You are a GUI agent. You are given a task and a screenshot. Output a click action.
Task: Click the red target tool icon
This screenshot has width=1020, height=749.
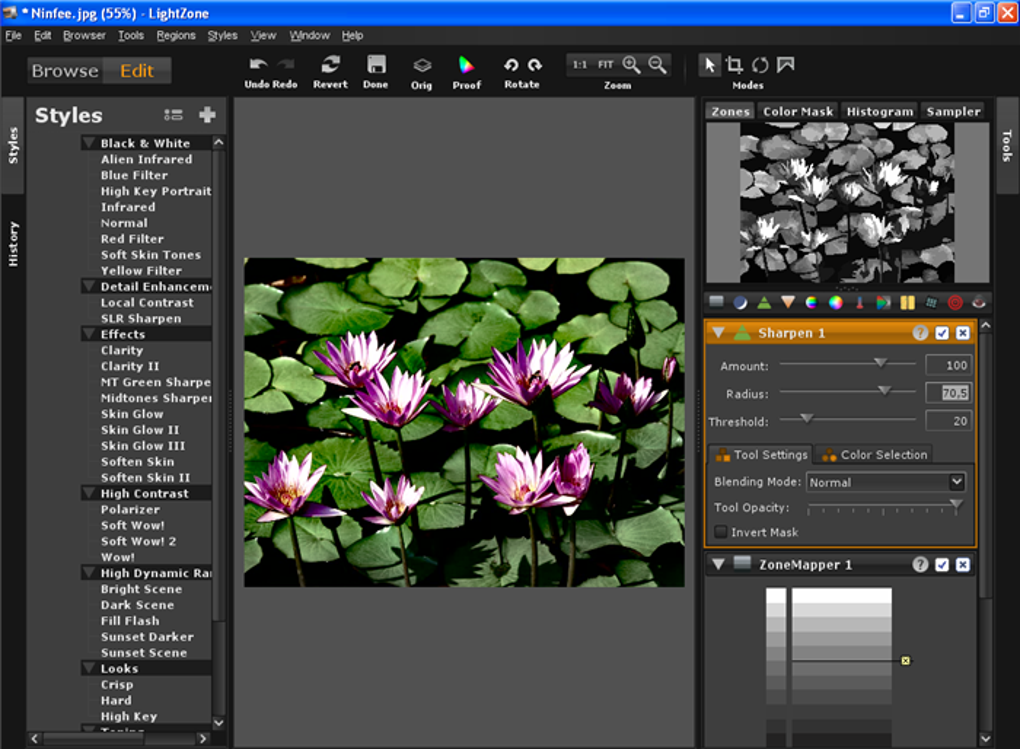955,302
